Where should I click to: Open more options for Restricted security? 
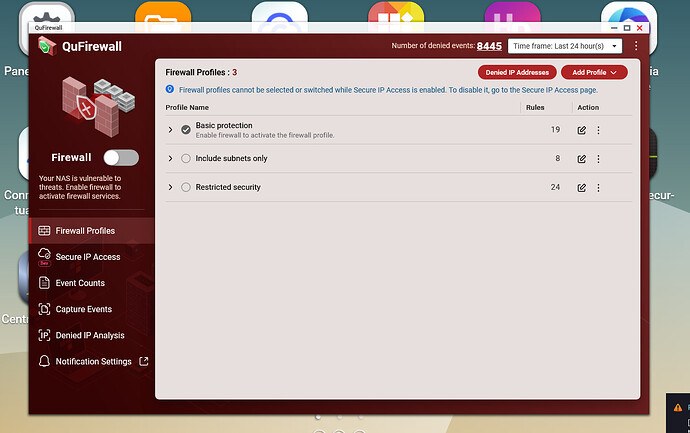coord(598,188)
